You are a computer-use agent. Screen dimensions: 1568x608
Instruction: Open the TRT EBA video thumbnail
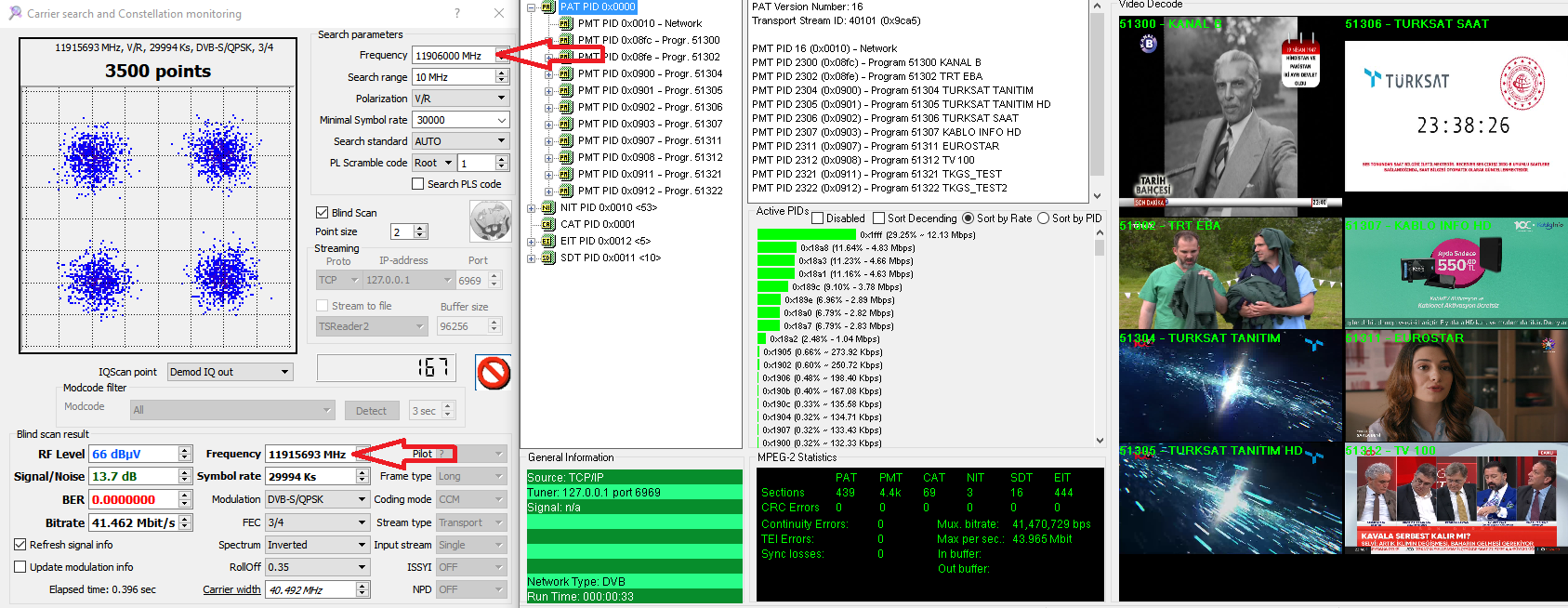tap(1230, 273)
